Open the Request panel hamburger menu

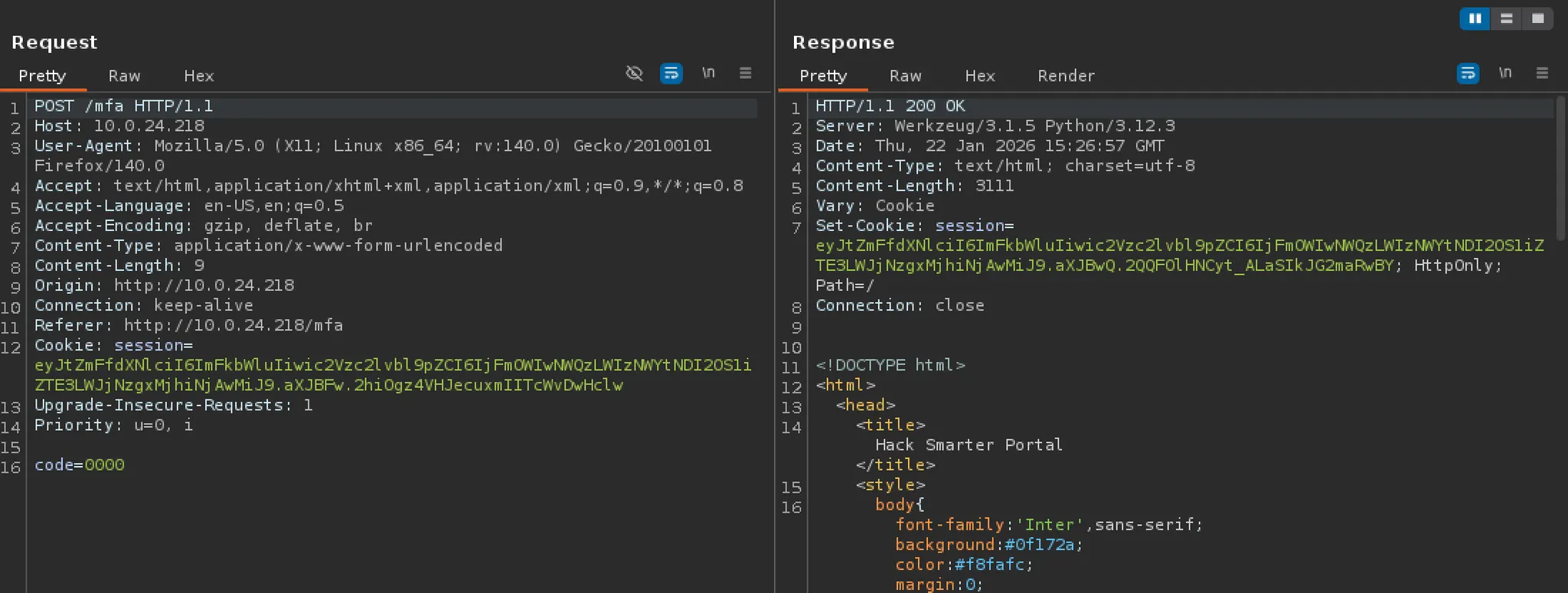click(x=745, y=73)
